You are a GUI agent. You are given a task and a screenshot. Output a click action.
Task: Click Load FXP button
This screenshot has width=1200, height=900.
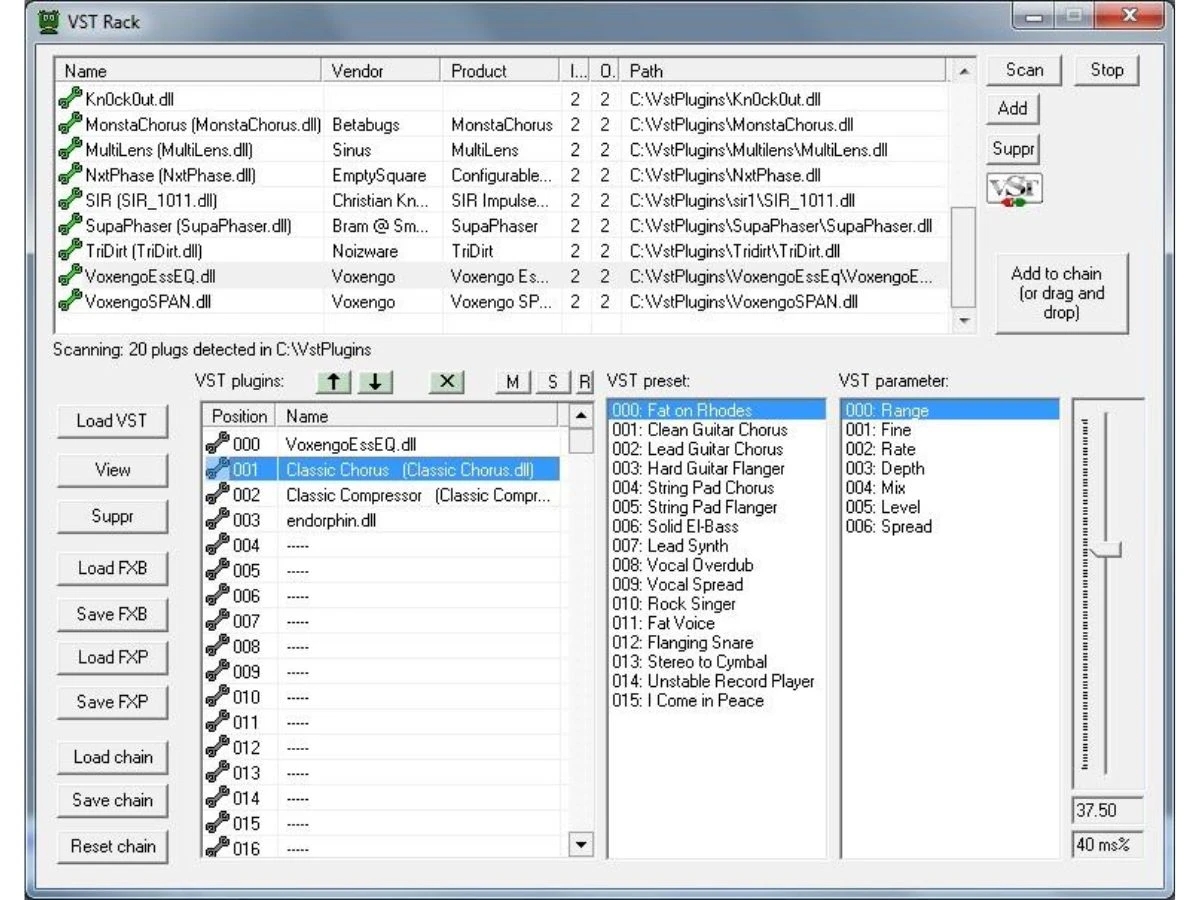point(113,658)
